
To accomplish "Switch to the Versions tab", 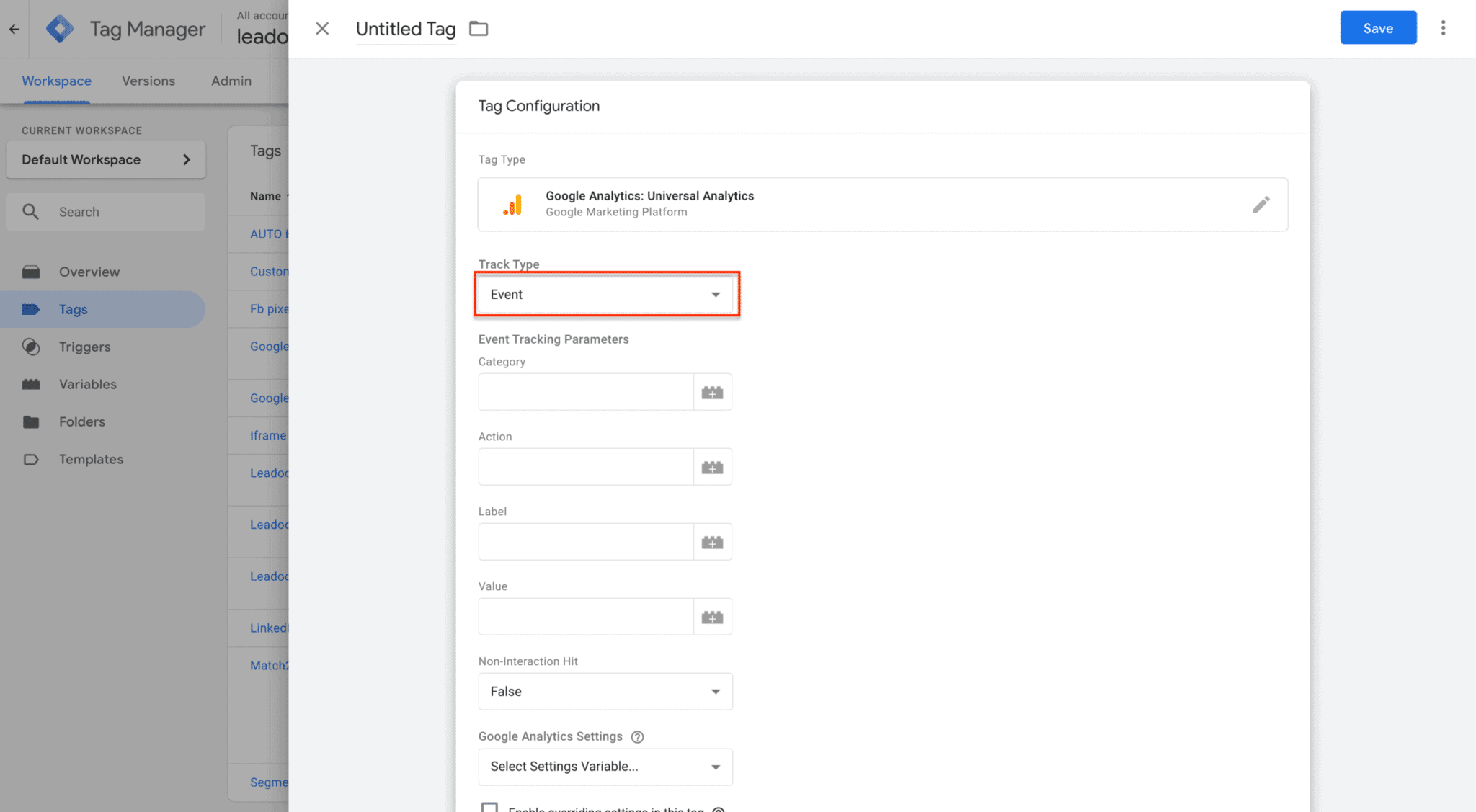I will (148, 81).
